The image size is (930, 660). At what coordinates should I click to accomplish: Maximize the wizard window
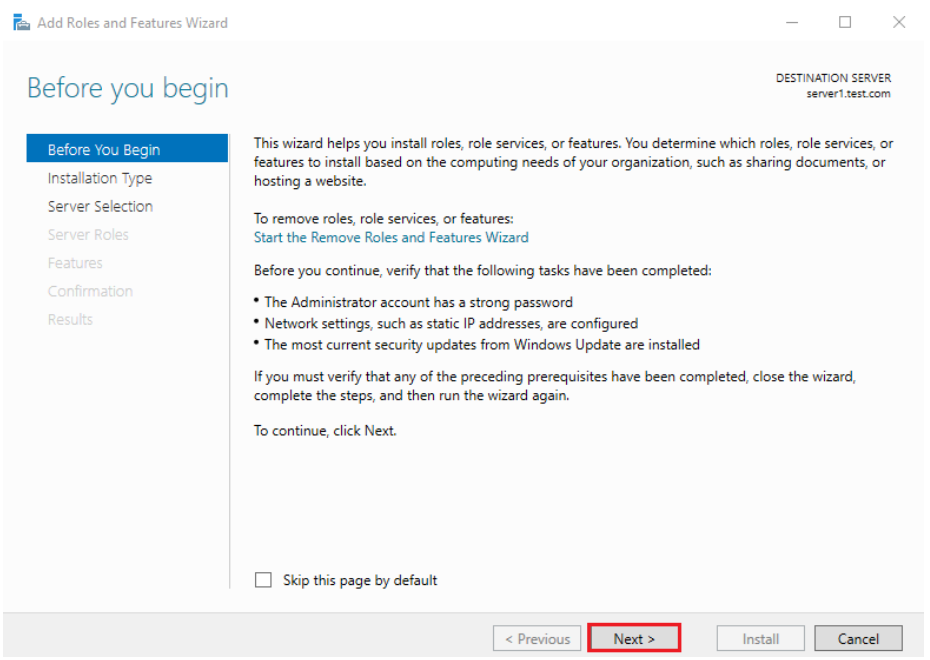[x=845, y=22]
